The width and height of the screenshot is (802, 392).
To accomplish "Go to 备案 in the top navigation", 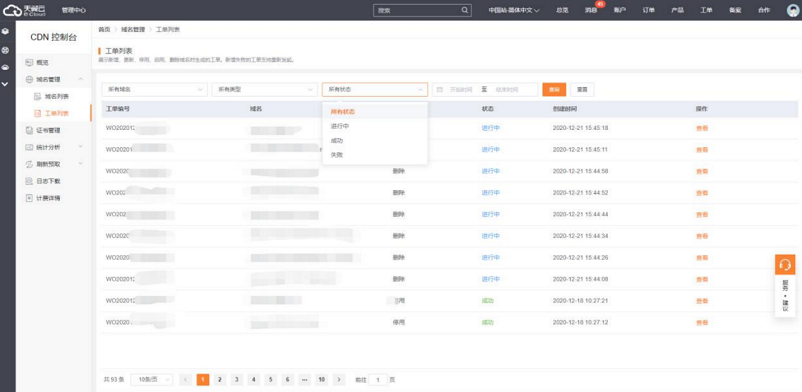I will (x=735, y=10).
